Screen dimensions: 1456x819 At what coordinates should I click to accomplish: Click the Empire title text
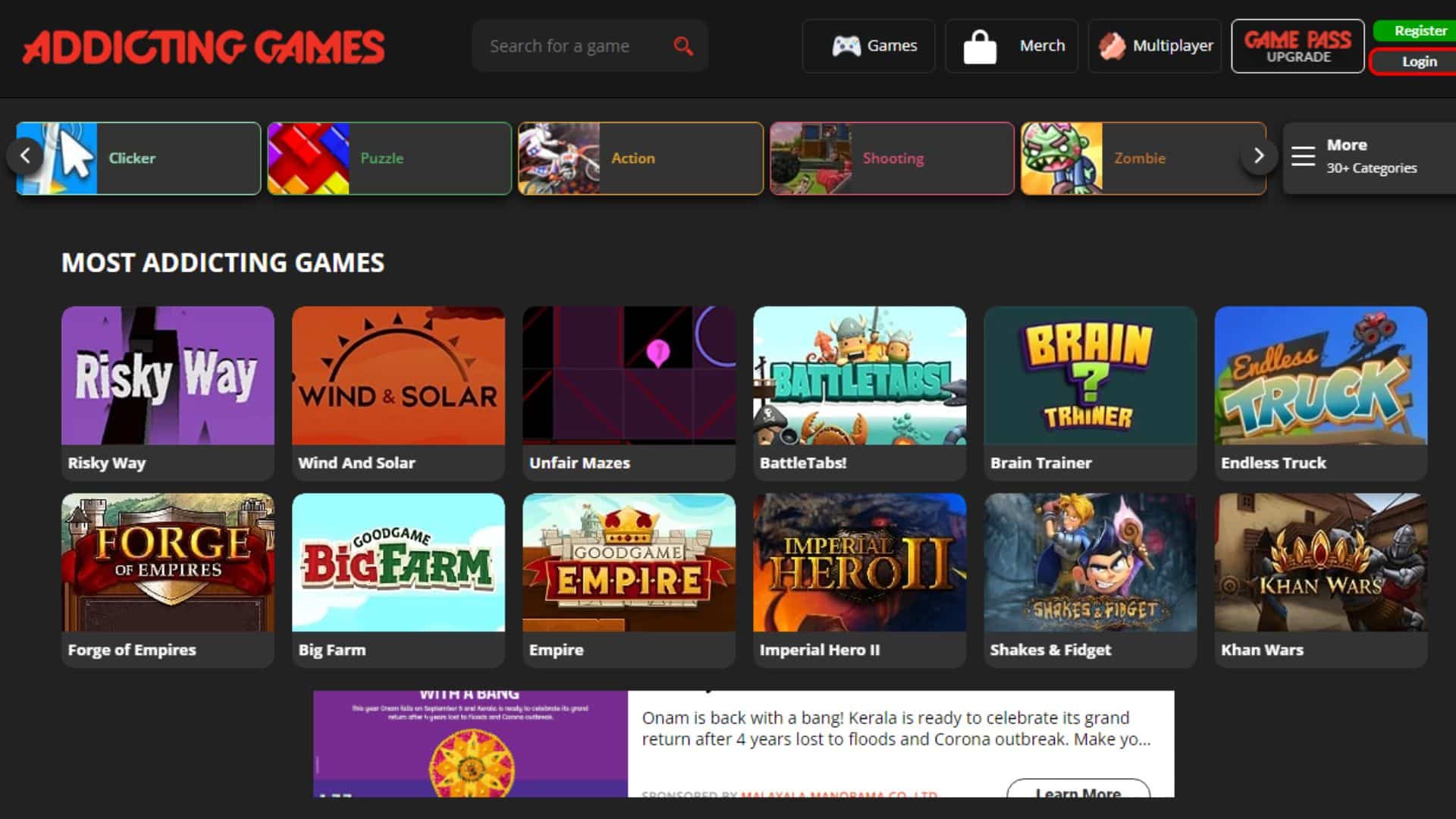pos(557,651)
